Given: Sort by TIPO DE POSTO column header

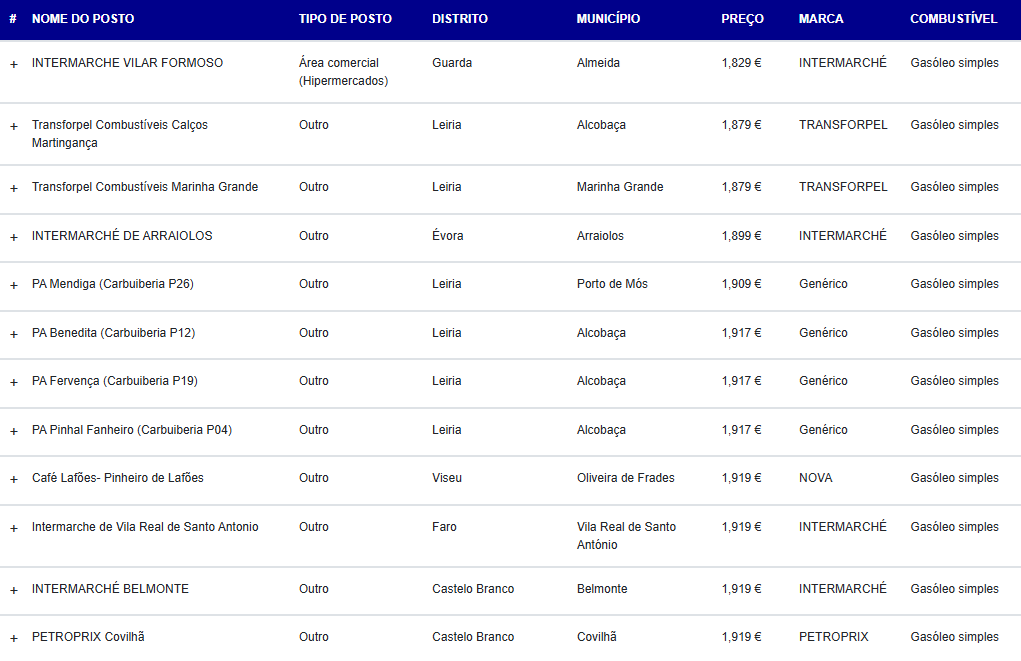Looking at the screenshot, I should (x=345, y=19).
